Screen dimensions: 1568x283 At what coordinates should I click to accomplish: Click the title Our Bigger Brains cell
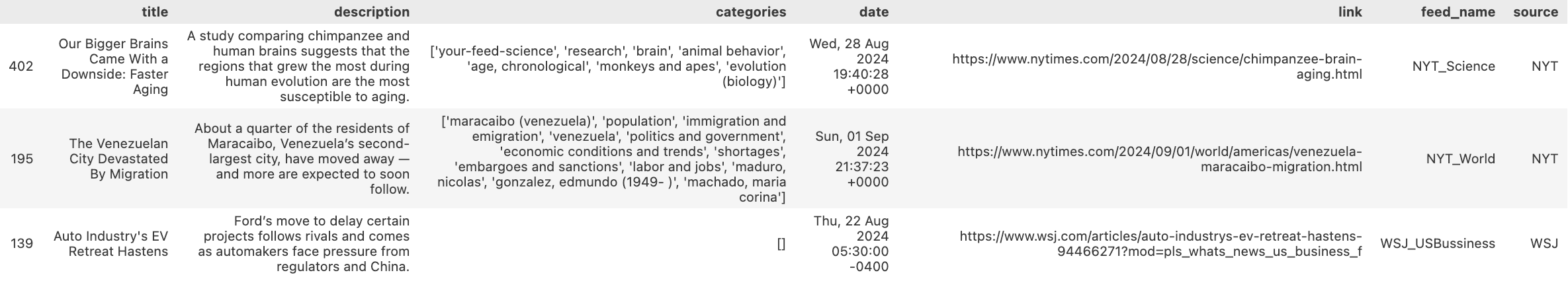point(113,66)
